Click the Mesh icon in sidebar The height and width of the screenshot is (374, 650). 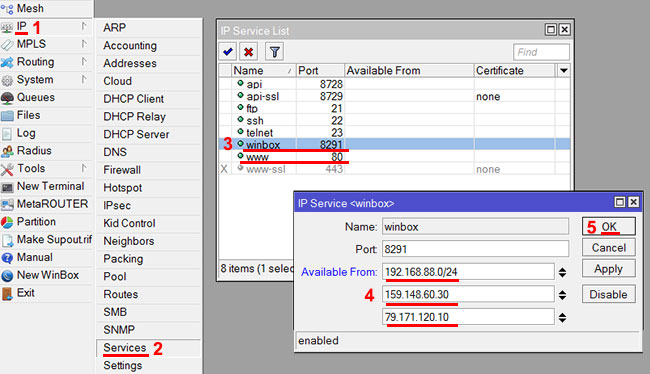coord(7,8)
